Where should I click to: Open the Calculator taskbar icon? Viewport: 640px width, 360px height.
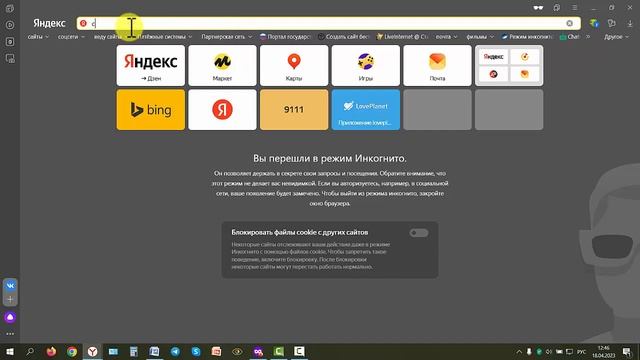134,351
